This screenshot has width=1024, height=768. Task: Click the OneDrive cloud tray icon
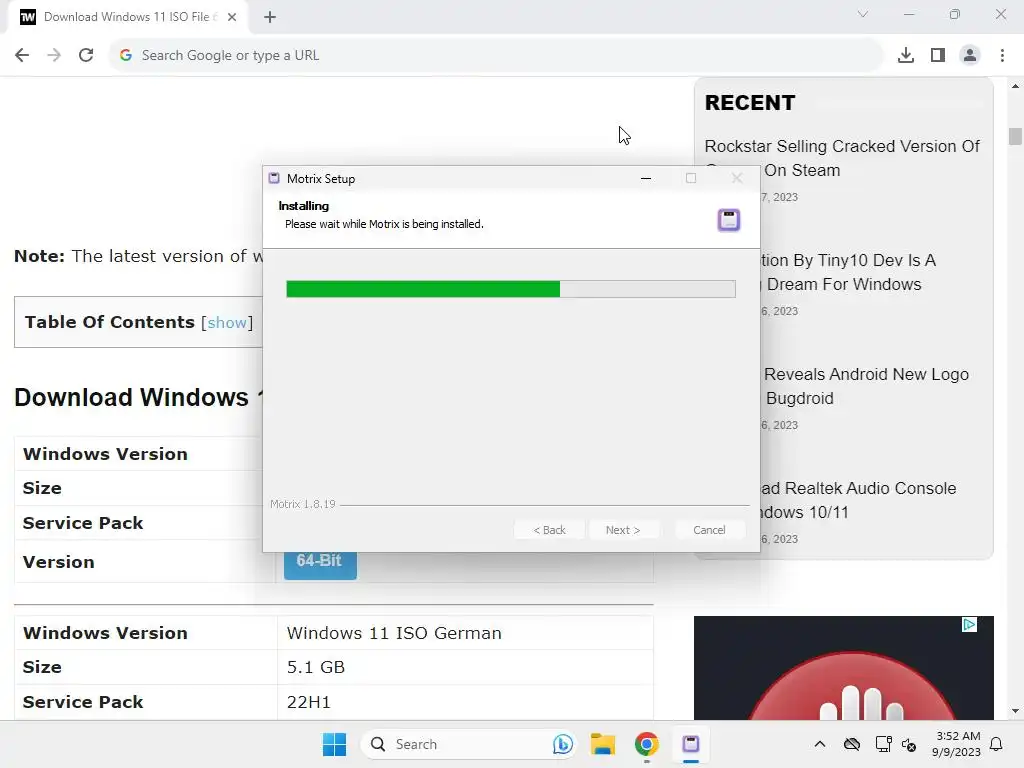pyautogui.click(x=852, y=744)
